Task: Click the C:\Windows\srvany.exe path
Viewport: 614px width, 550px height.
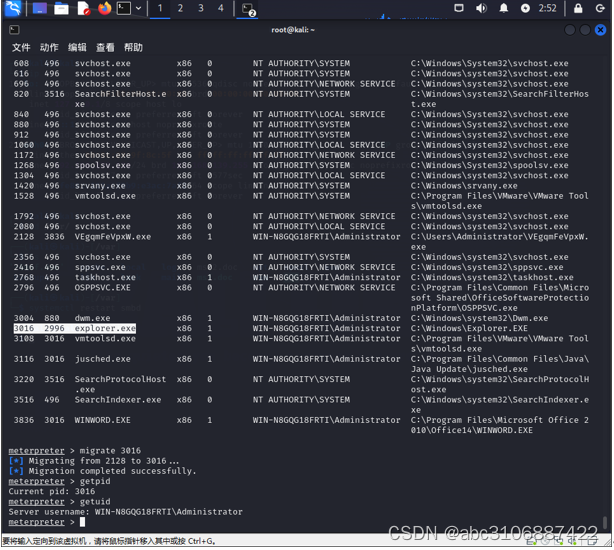Action: 464,186
